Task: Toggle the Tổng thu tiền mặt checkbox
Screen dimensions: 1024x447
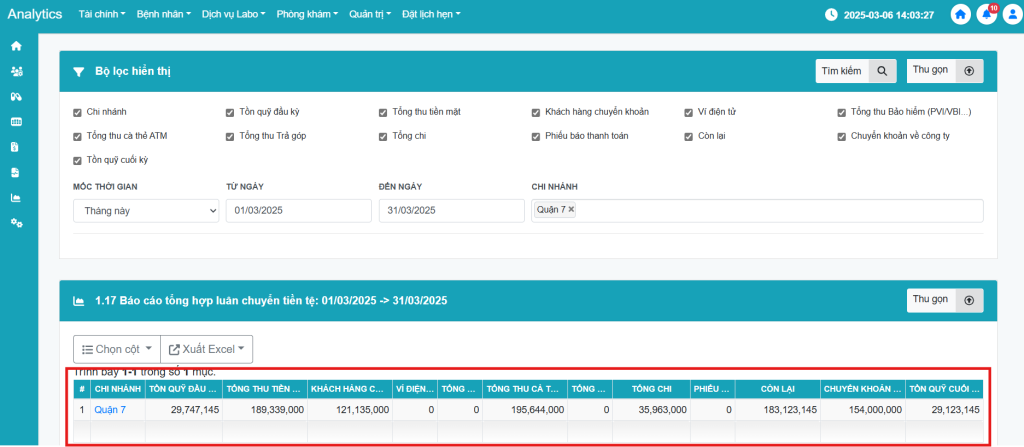Action: click(383, 112)
